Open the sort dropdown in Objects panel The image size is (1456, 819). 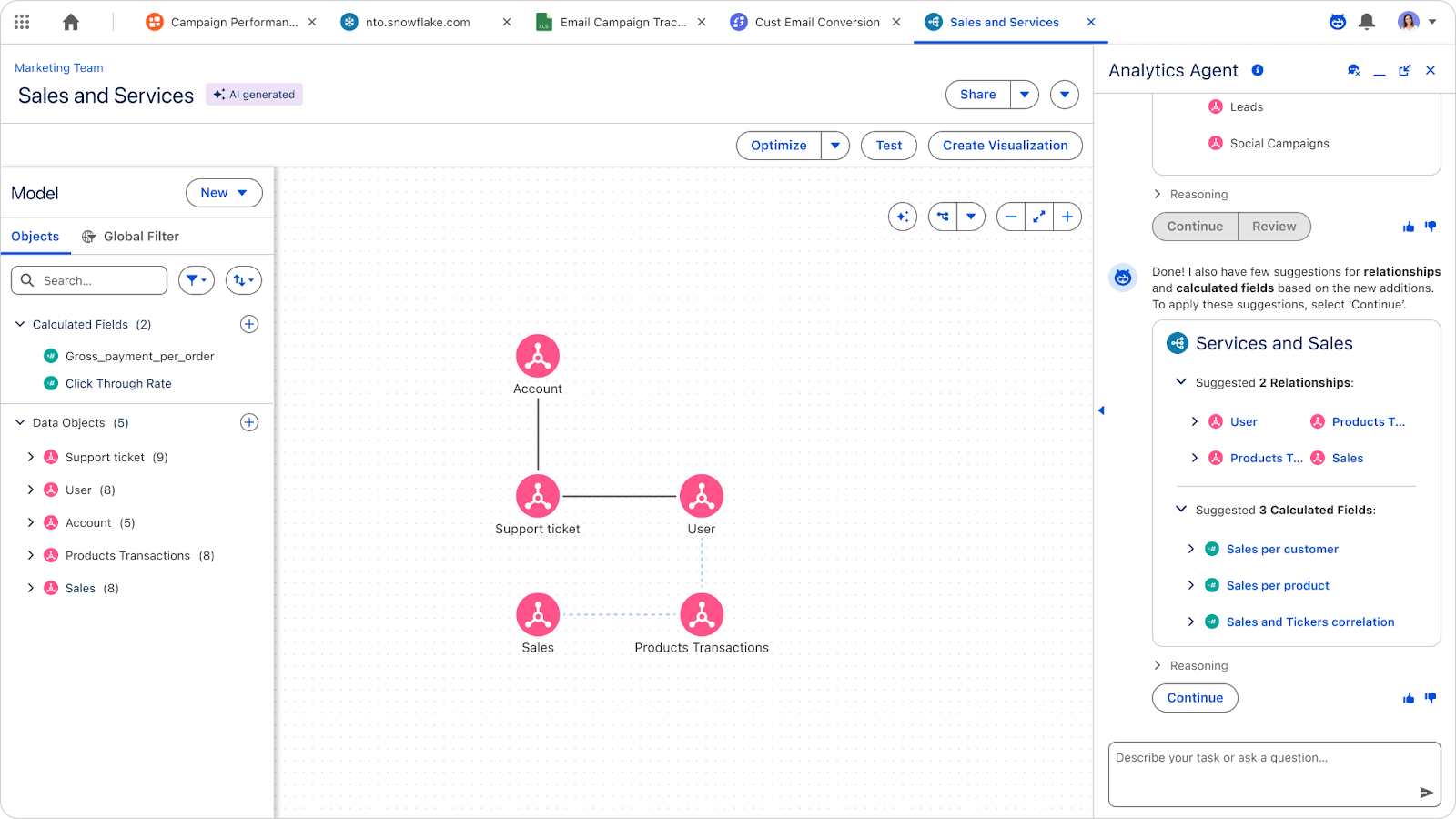pos(244,280)
